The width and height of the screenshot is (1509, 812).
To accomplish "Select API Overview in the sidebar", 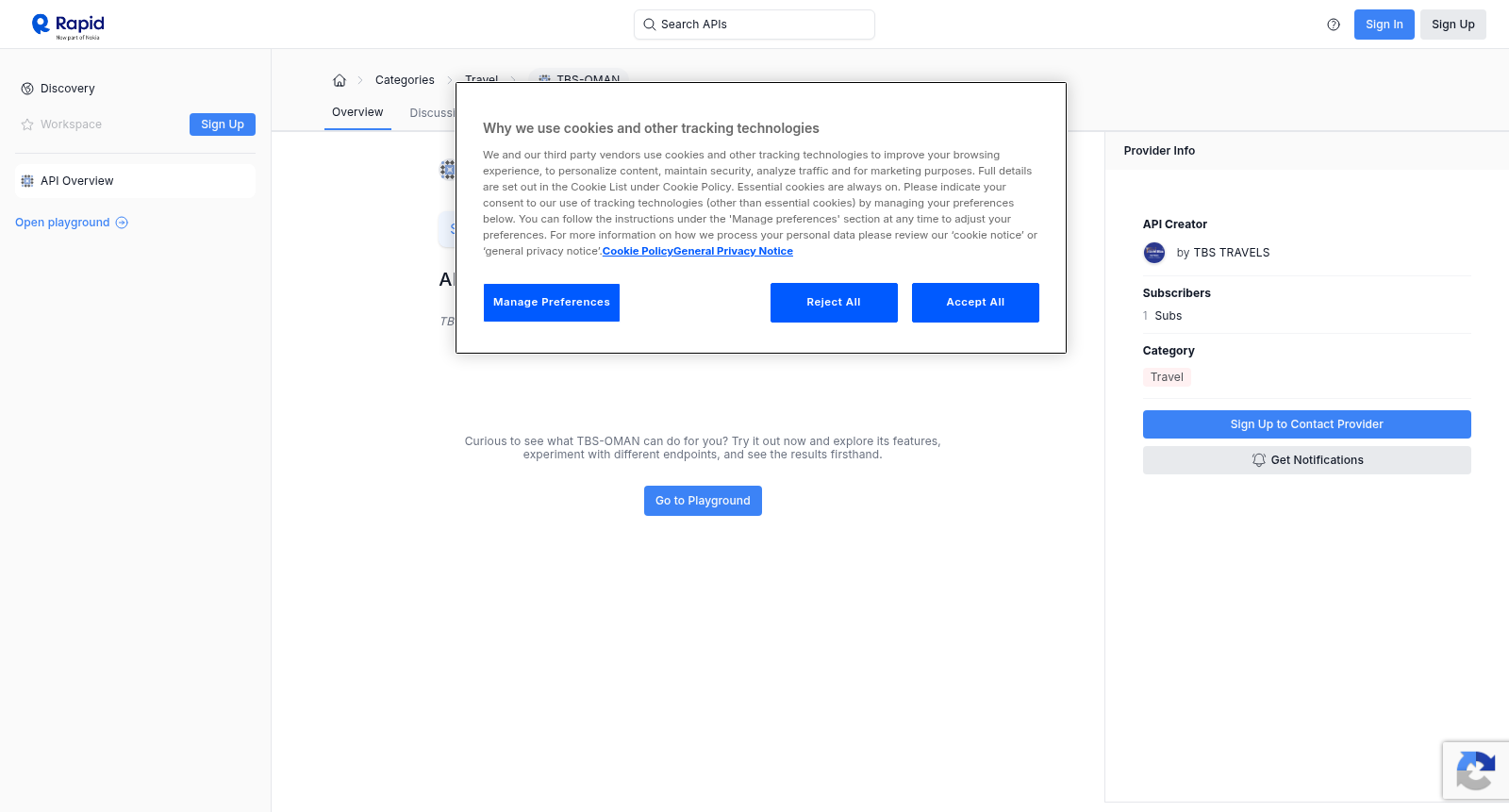I will point(135,181).
